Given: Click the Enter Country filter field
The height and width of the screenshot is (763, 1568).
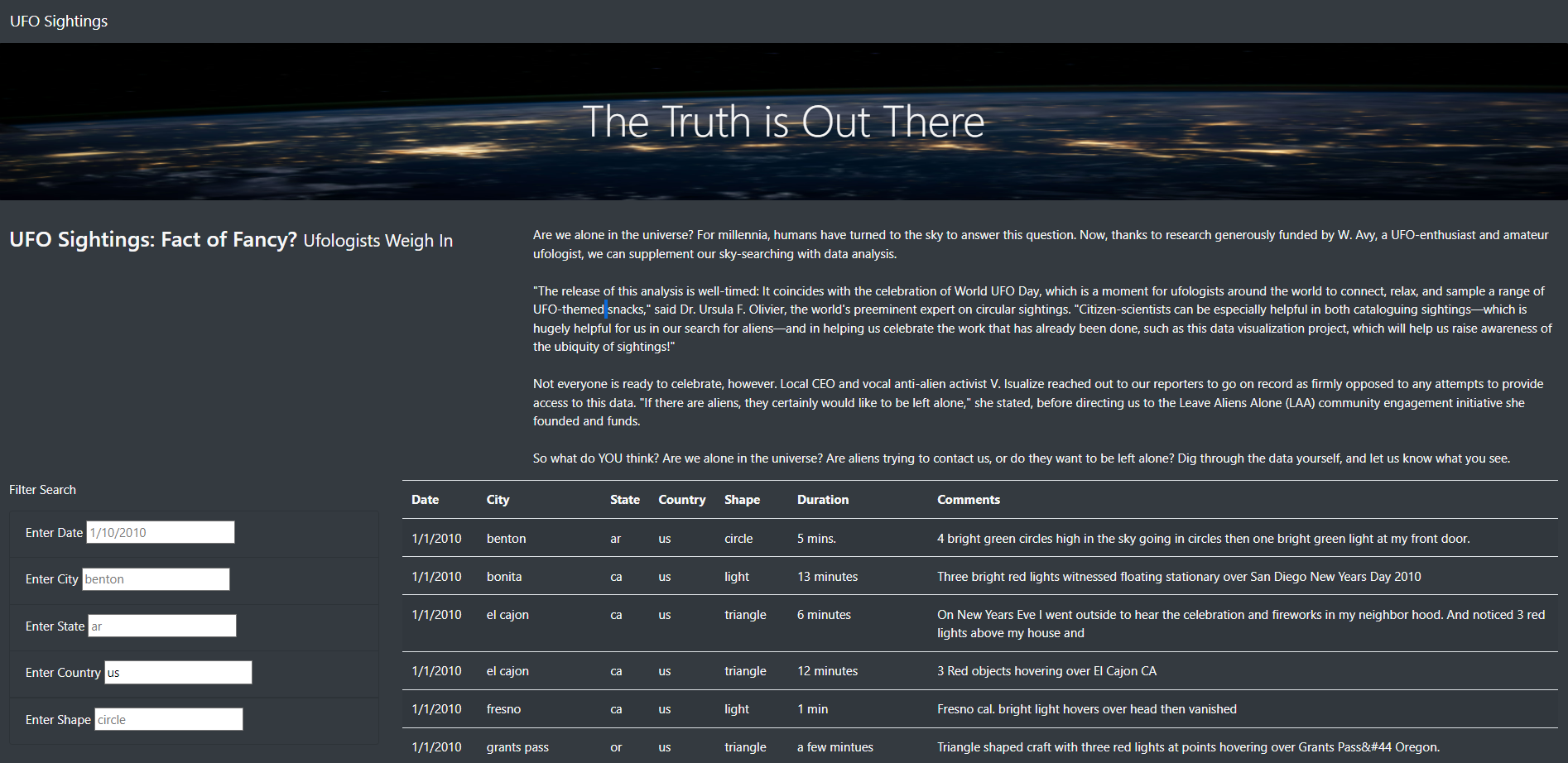Looking at the screenshot, I should coord(177,672).
